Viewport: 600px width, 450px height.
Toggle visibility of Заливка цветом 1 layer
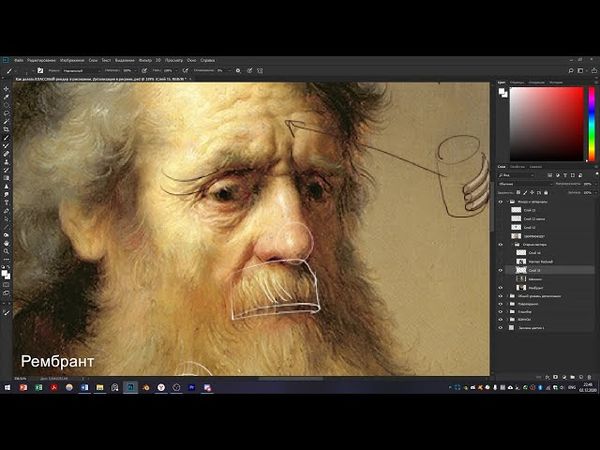point(501,328)
